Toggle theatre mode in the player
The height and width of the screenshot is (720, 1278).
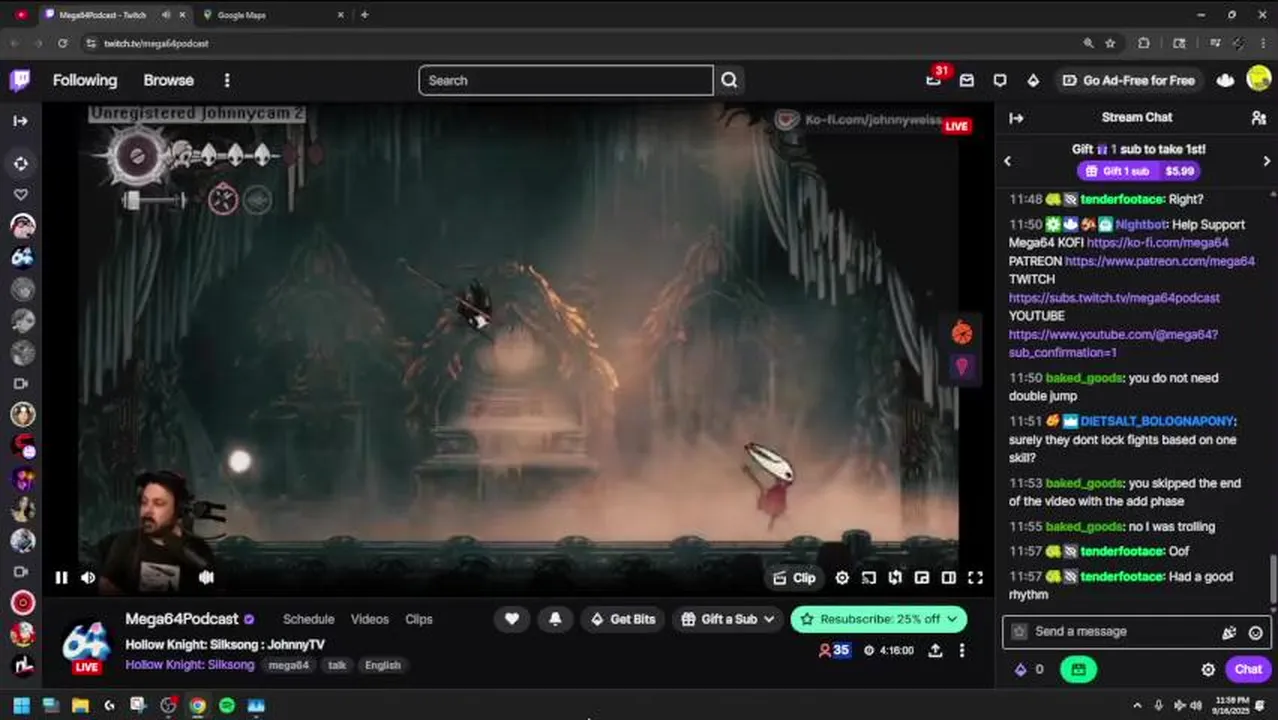[x=948, y=578]
